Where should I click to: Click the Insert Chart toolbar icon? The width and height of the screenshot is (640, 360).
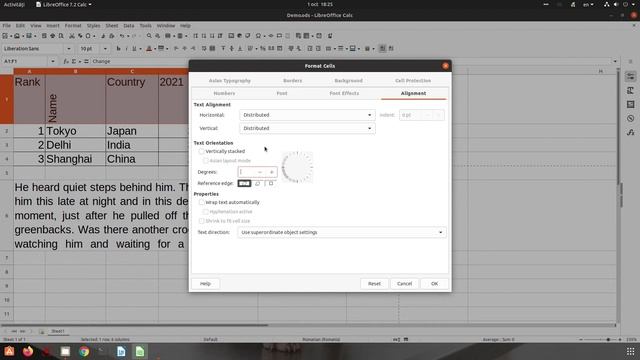240,36
